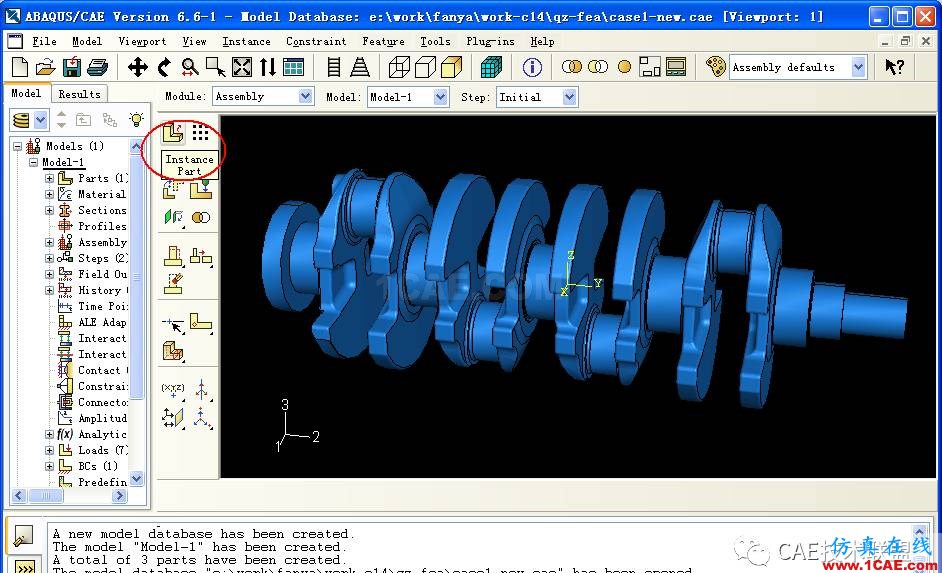The width and height of the screenshot is (942, 573).
Task: Select the Material tree item
Action: [x=102, y=194]
